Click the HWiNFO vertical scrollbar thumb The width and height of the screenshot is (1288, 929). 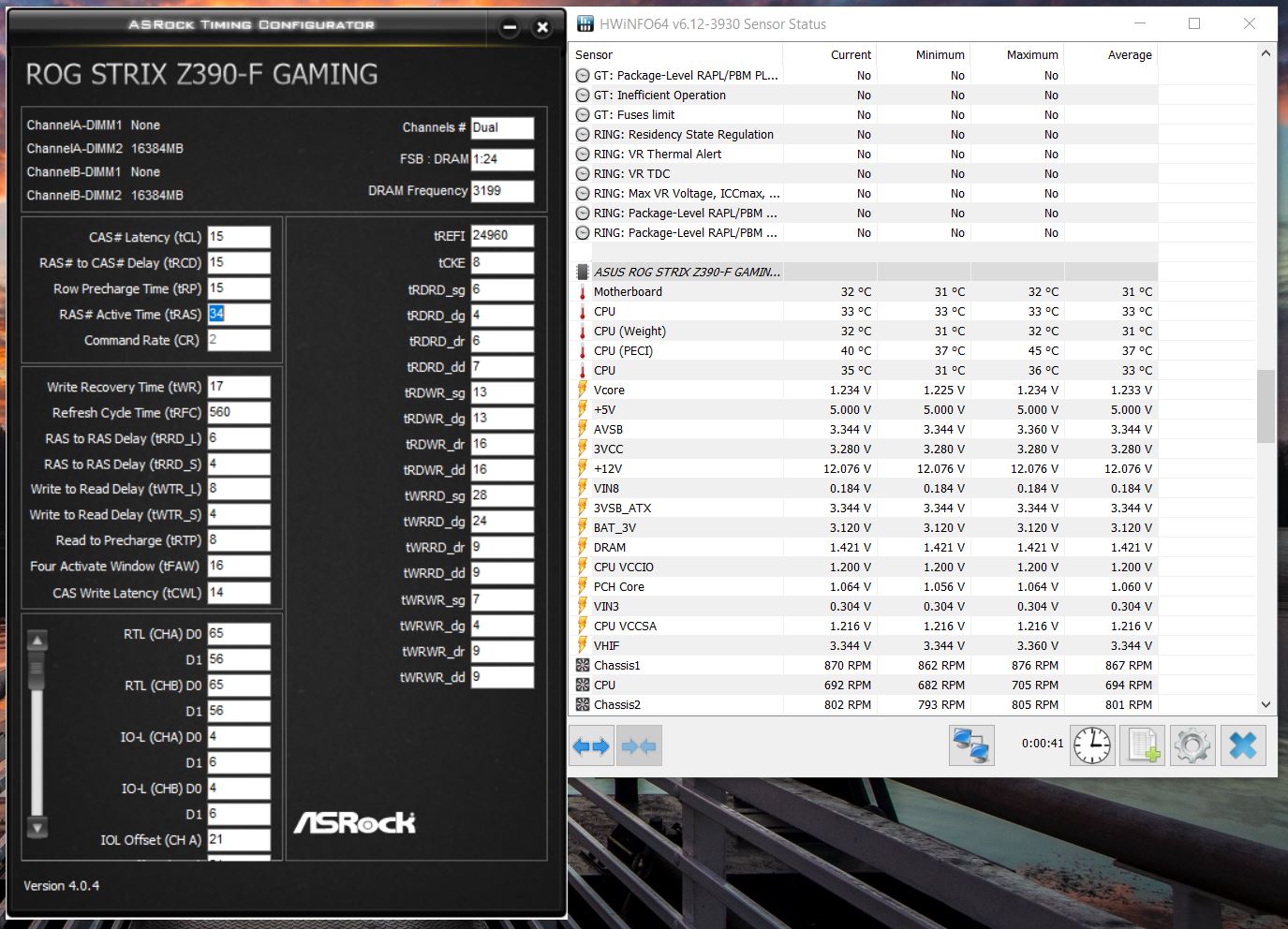pyautogui.click(x=1266, y=406)
